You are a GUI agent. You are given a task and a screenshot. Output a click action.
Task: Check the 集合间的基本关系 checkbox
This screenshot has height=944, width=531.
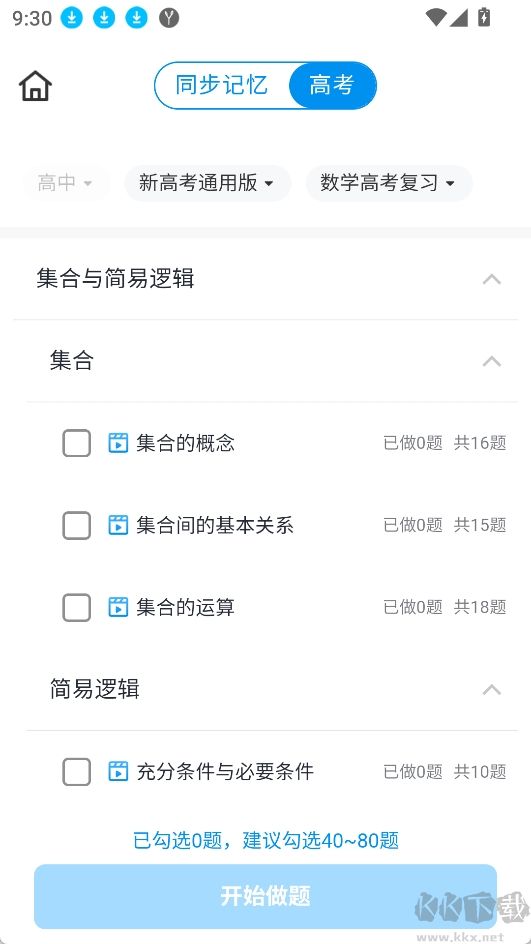[x=77, y=525]
